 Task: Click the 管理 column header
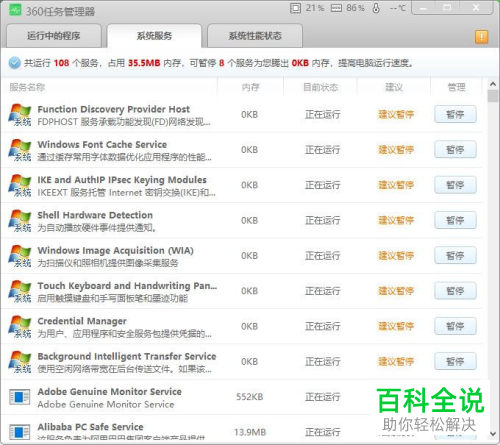click(456, 87)
